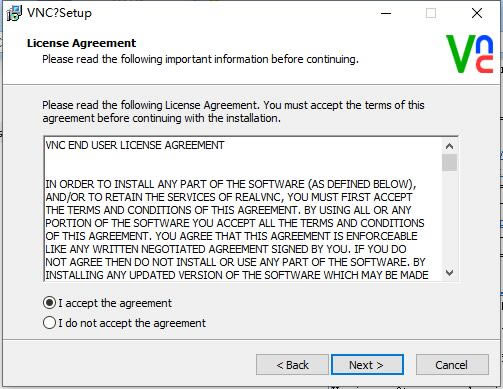
Task: Close the VNC Setup dialog
Action: pyautogui.click(x=477, y=13)
